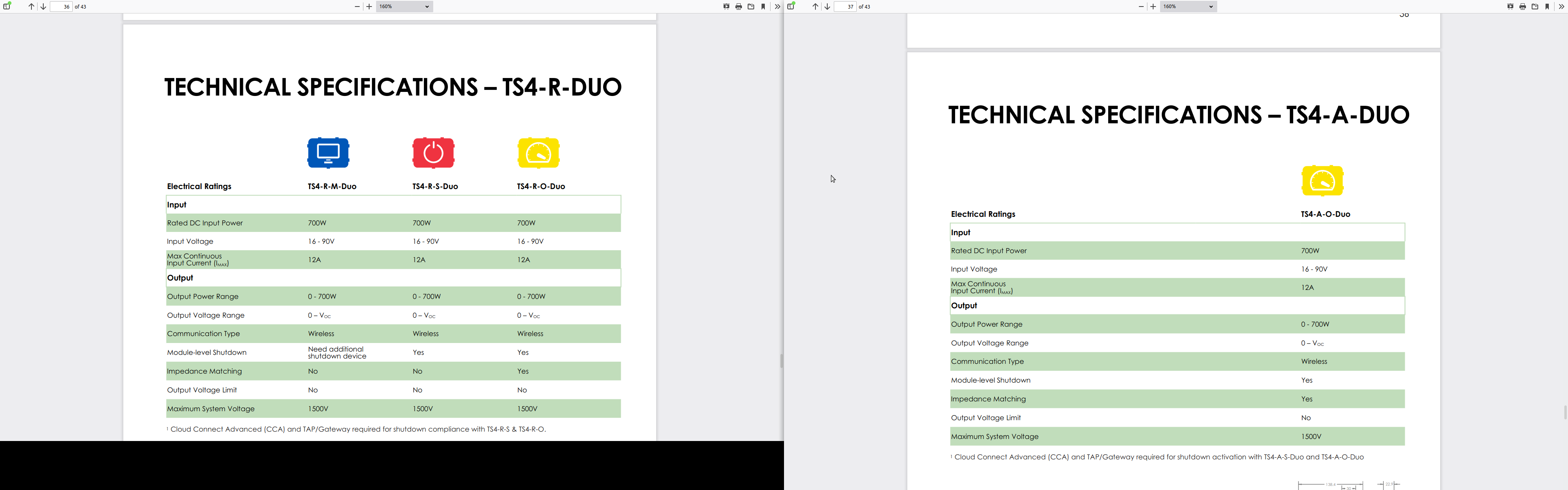Go to previous page in left viewer
This screenshot has height=490, width=1568.
pos(31,7)
